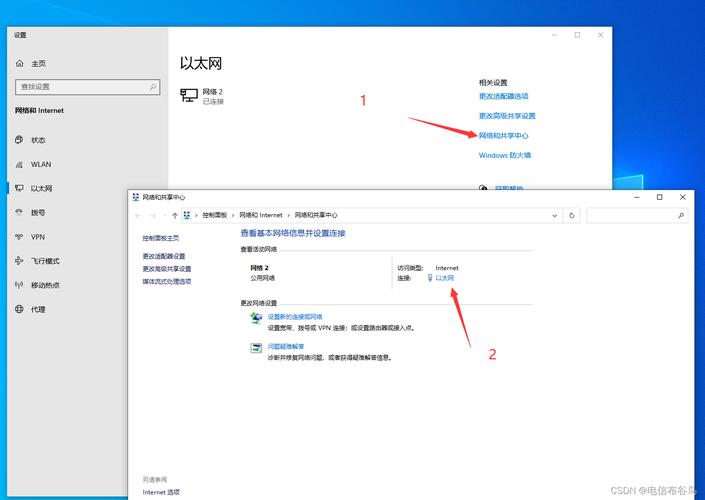The height and width of the screenshot is (500, 705).
Task: Click the new connection setup icon
Action: (x=256, y=318)
